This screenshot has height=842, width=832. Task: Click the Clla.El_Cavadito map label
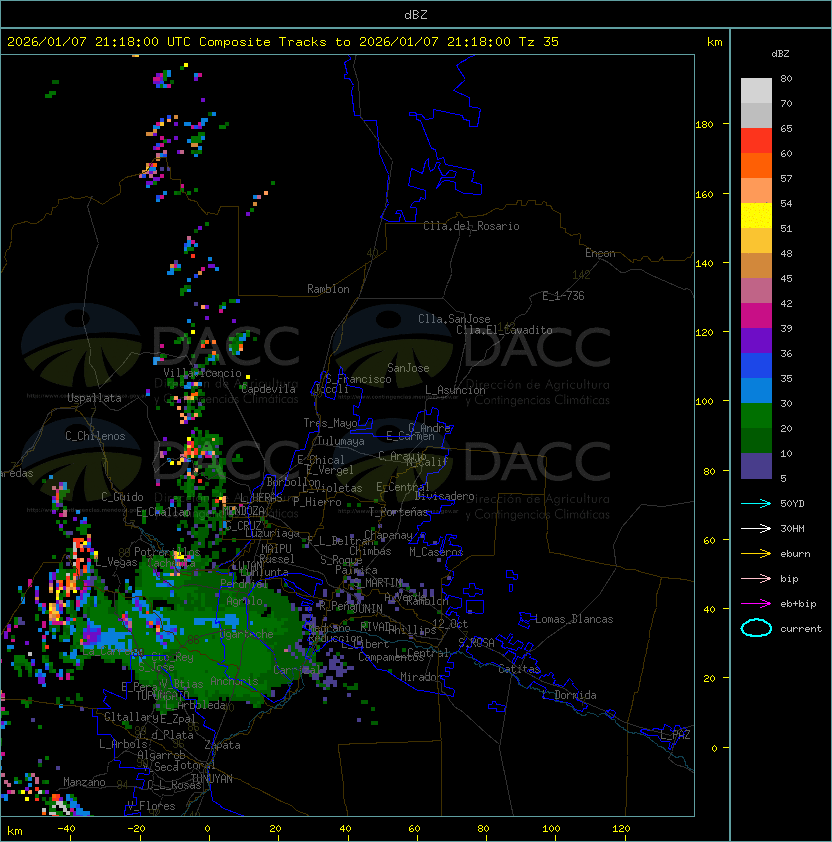coord(504,330)
